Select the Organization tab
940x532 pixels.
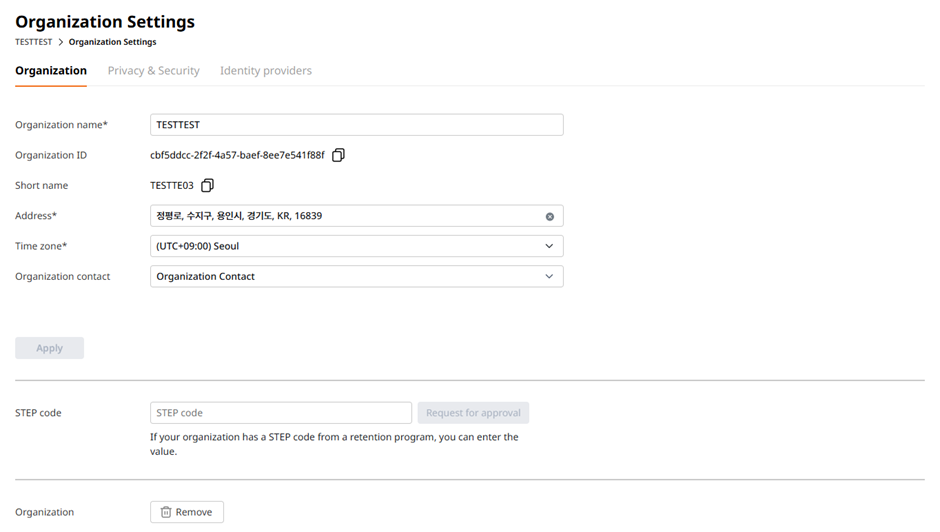pos(51,71)
